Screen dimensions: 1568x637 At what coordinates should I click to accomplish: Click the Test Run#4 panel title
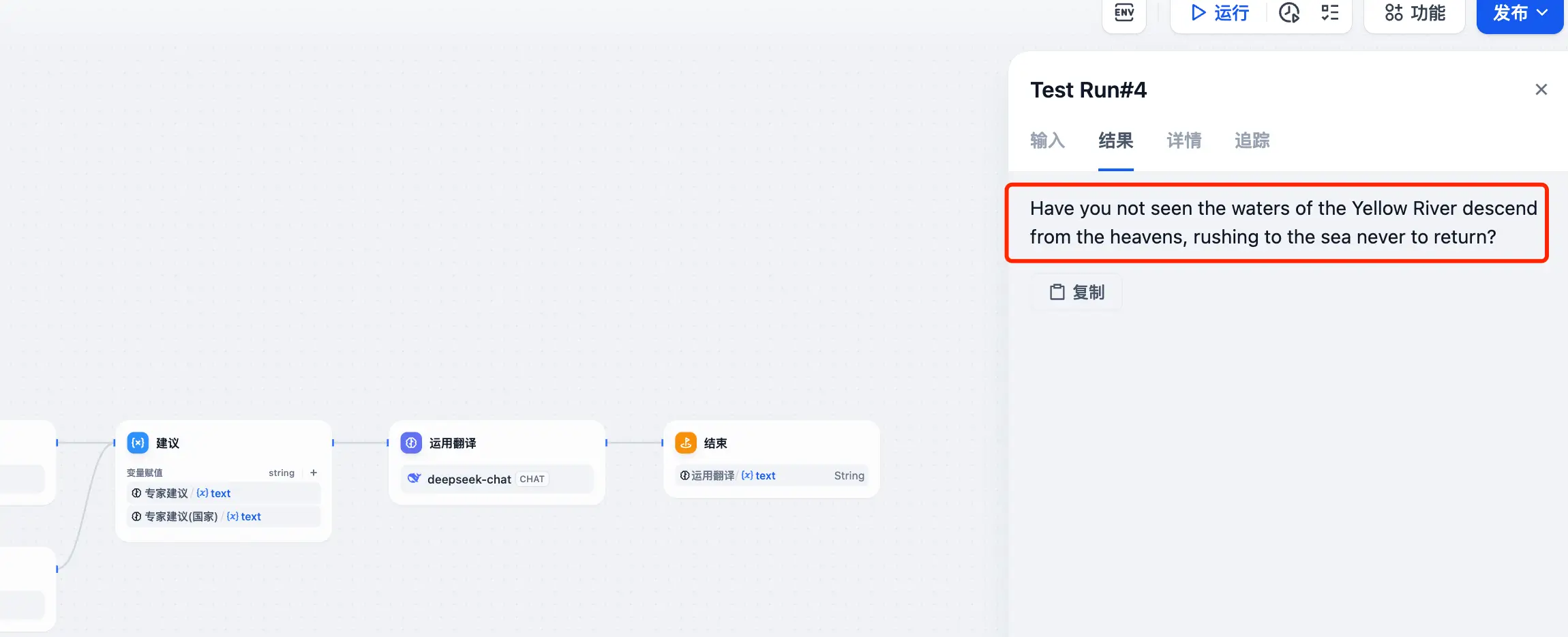click(1088, 90)
